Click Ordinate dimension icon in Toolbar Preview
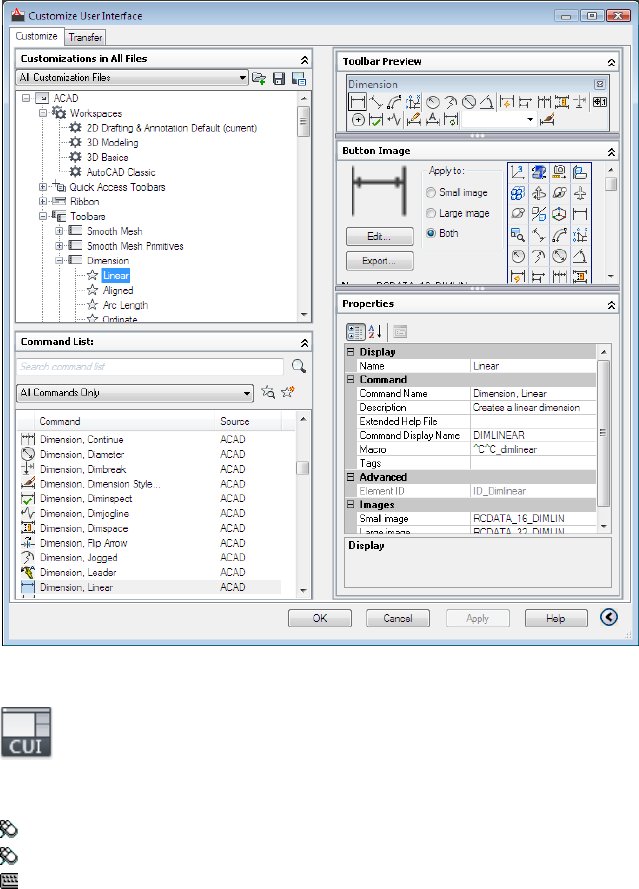639x889 pixels. click(x=413, y=102)
